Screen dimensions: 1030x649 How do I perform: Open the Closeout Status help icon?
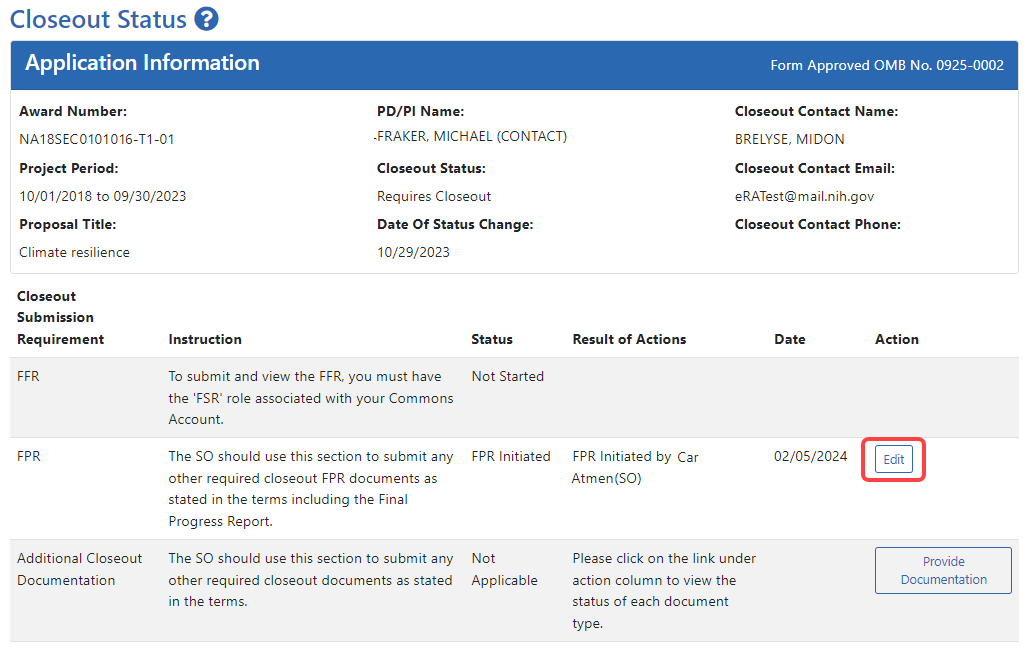[207, 19]
